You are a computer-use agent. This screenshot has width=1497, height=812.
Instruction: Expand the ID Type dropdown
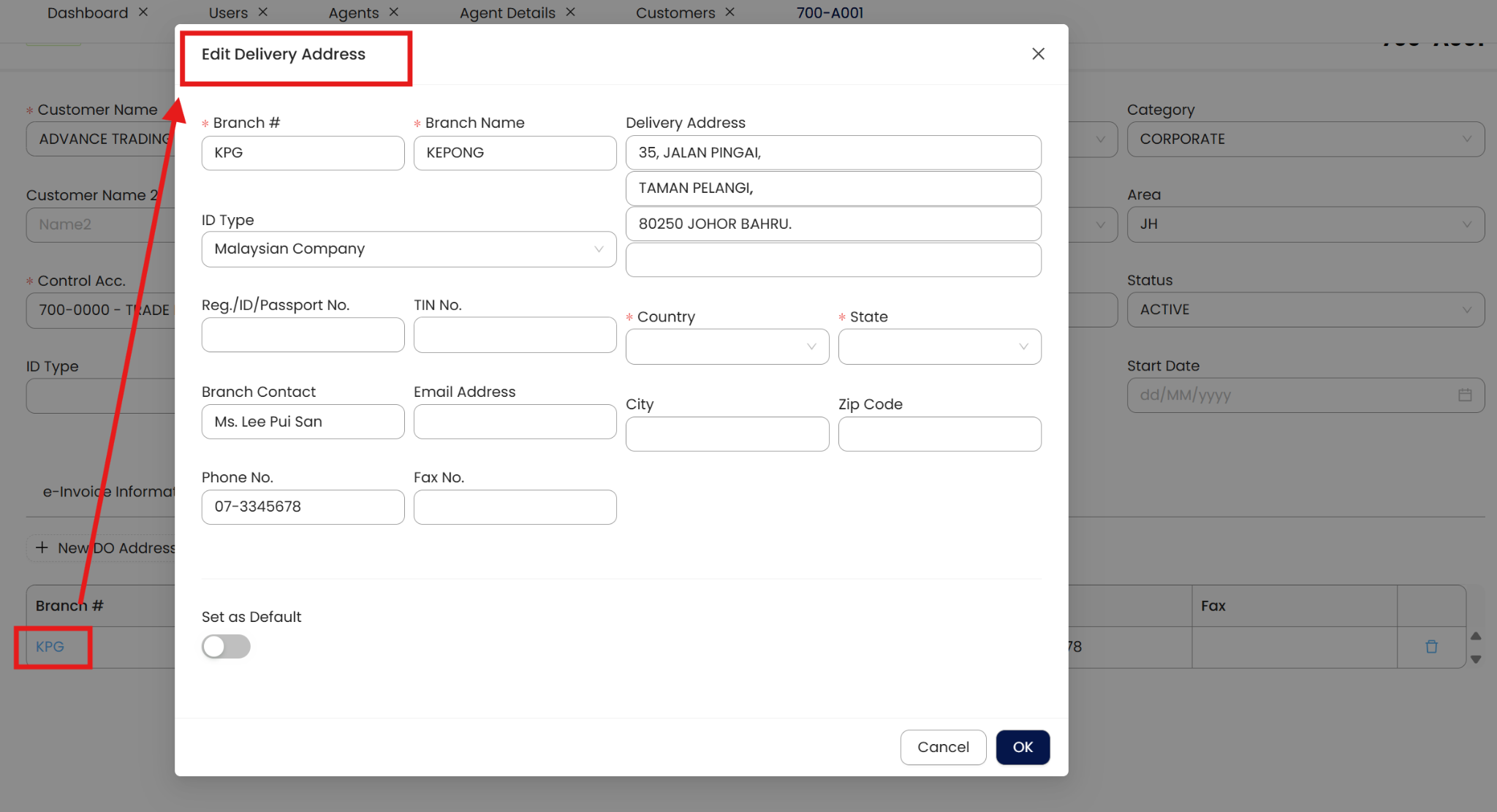tap(409, 249)
